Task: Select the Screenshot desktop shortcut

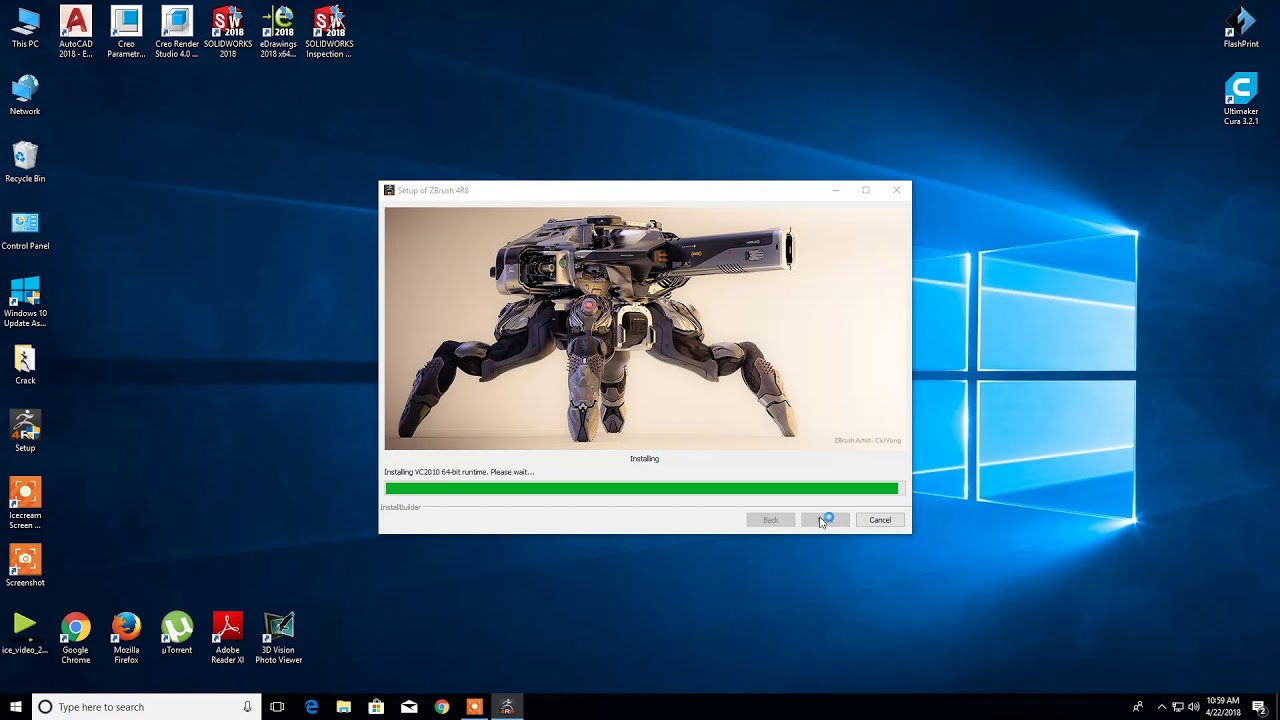Action: click(x=25, y=566)
